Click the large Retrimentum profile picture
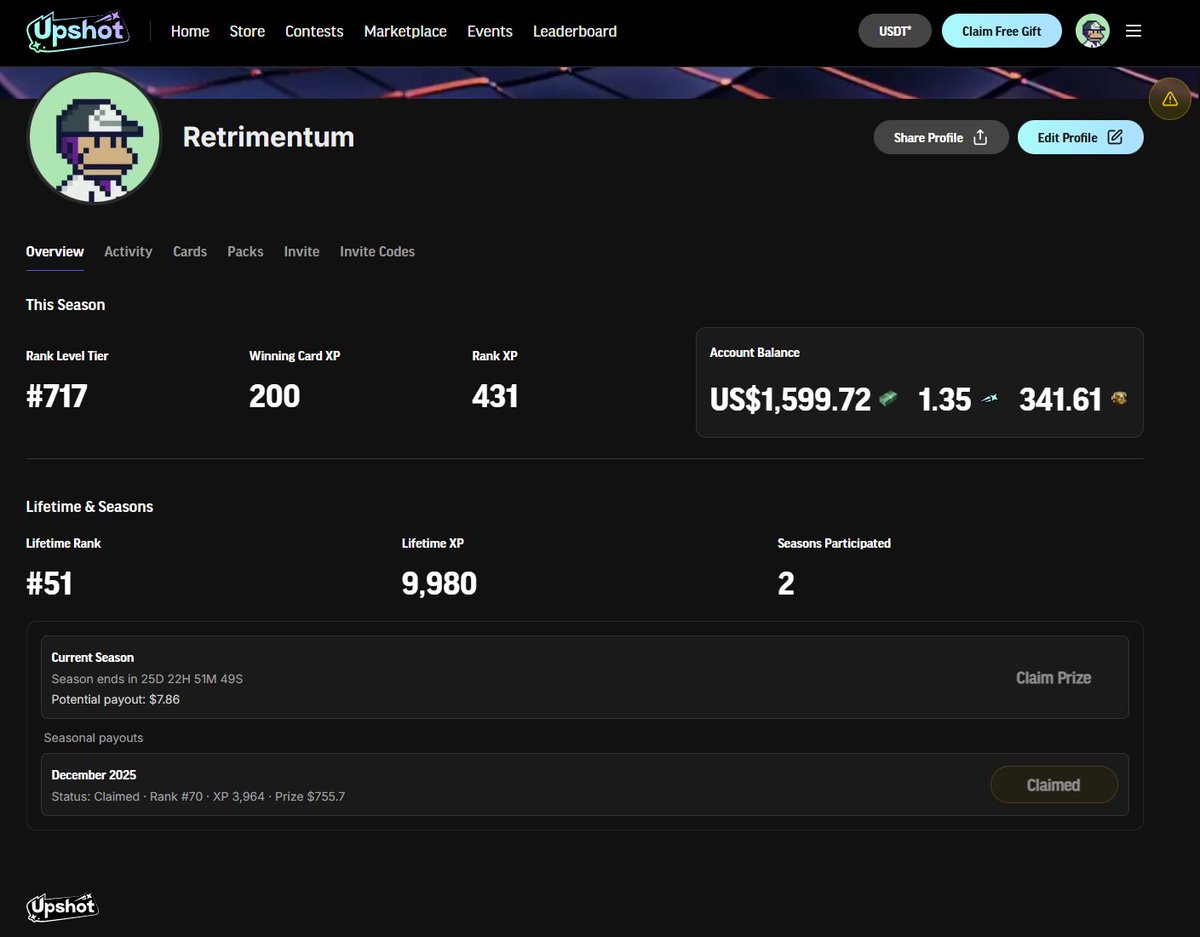The height and width of the screenshot is (937, 1200). 94,137
